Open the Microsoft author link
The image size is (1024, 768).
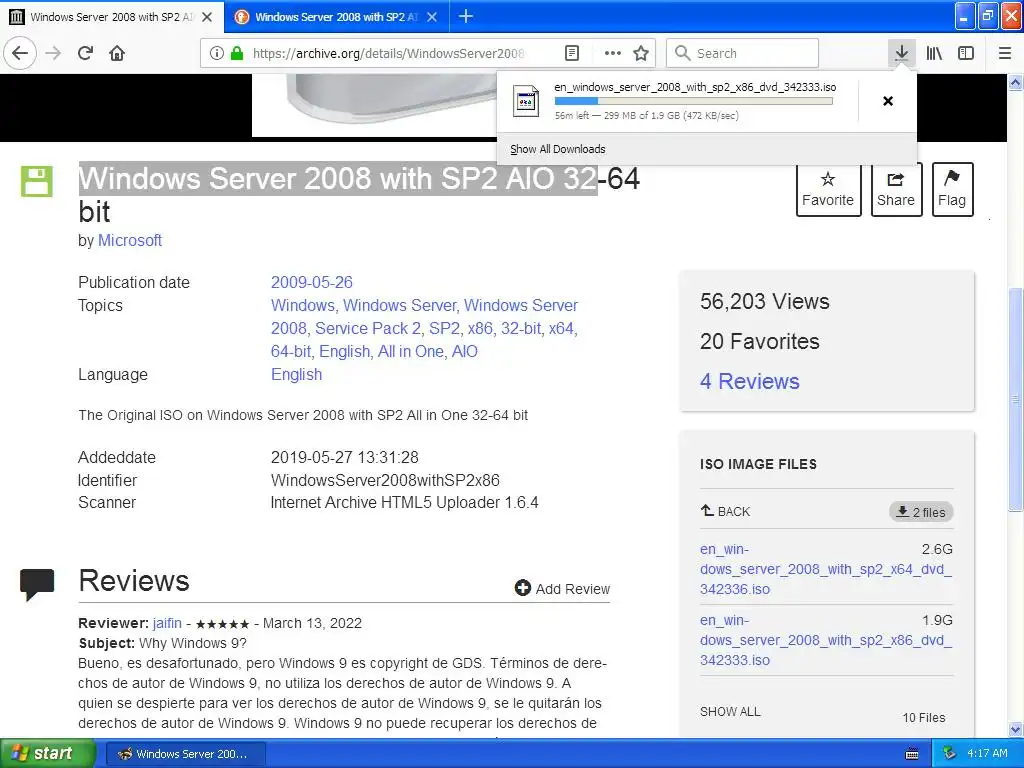pyautogui.click(x=130, y=240)
